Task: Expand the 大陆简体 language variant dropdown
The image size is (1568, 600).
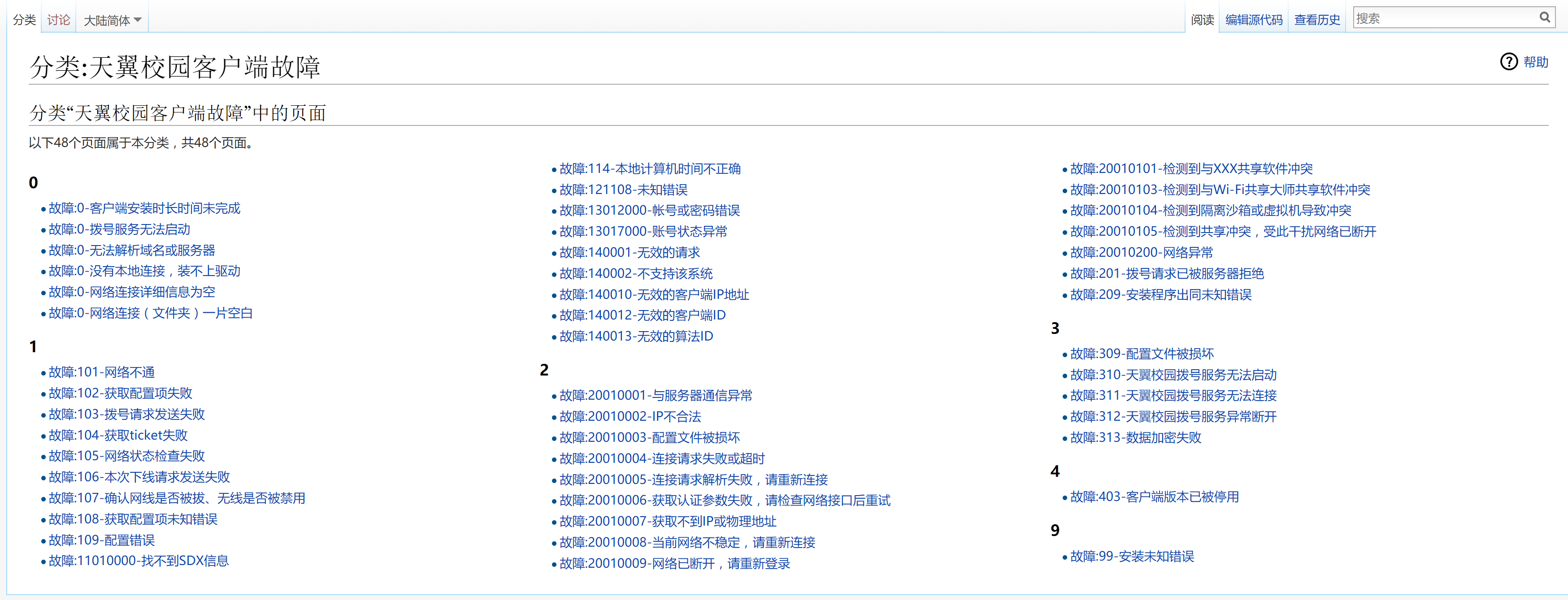Action: 112,21
